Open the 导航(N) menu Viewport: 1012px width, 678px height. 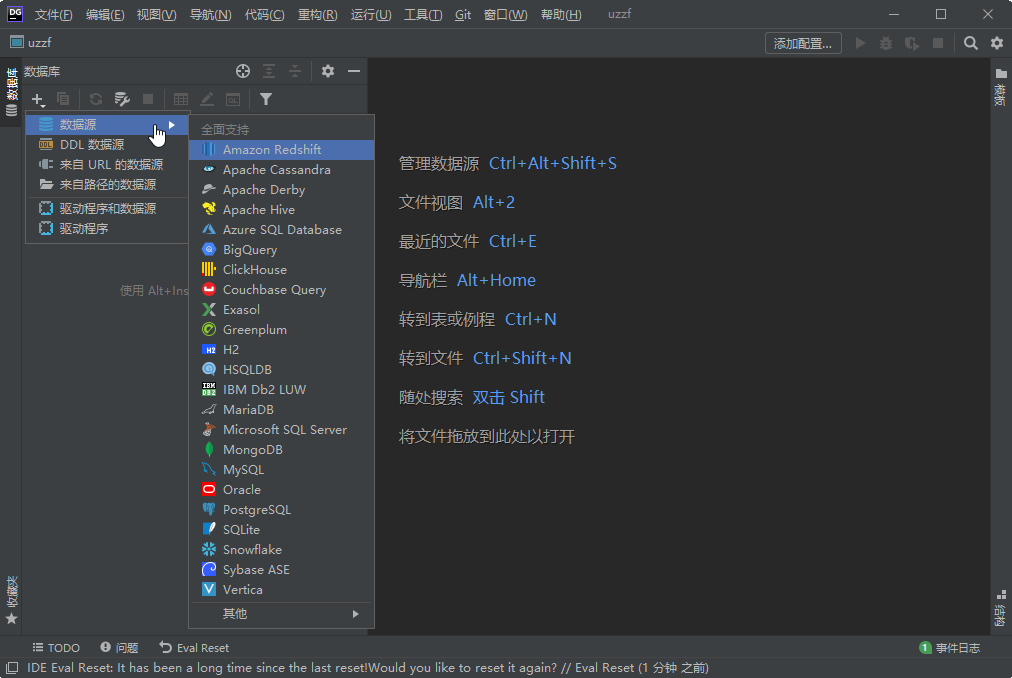tap(210, 14)
